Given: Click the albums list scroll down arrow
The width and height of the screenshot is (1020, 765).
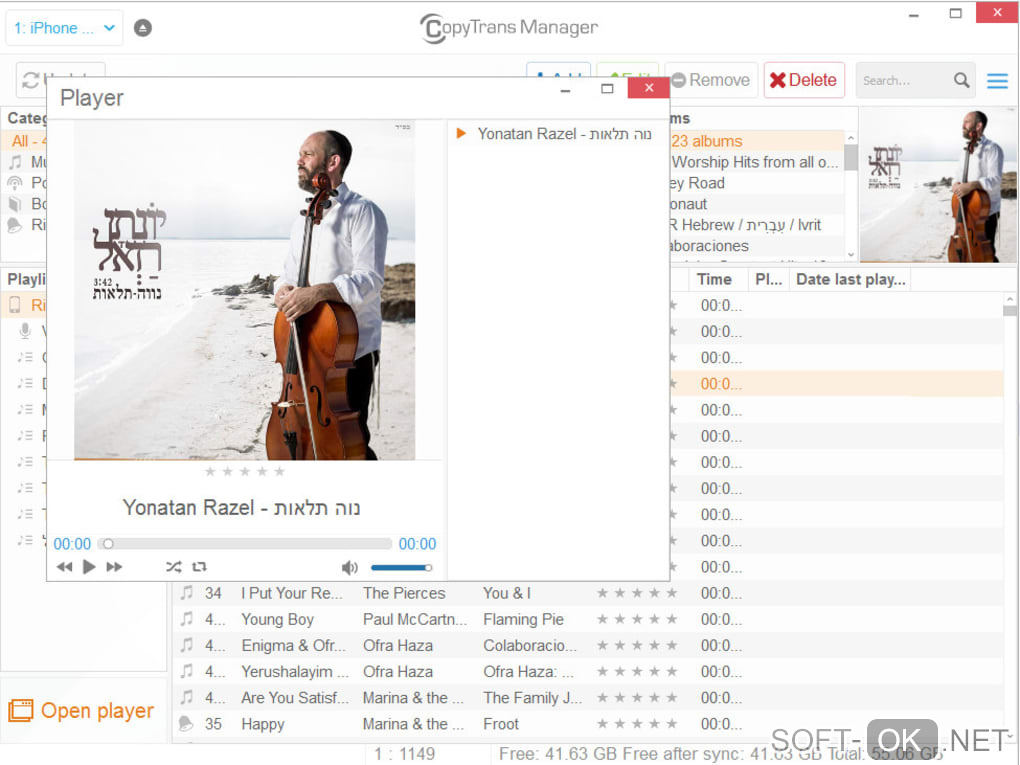Looking at the screenshot, I should tap(851, 254).
